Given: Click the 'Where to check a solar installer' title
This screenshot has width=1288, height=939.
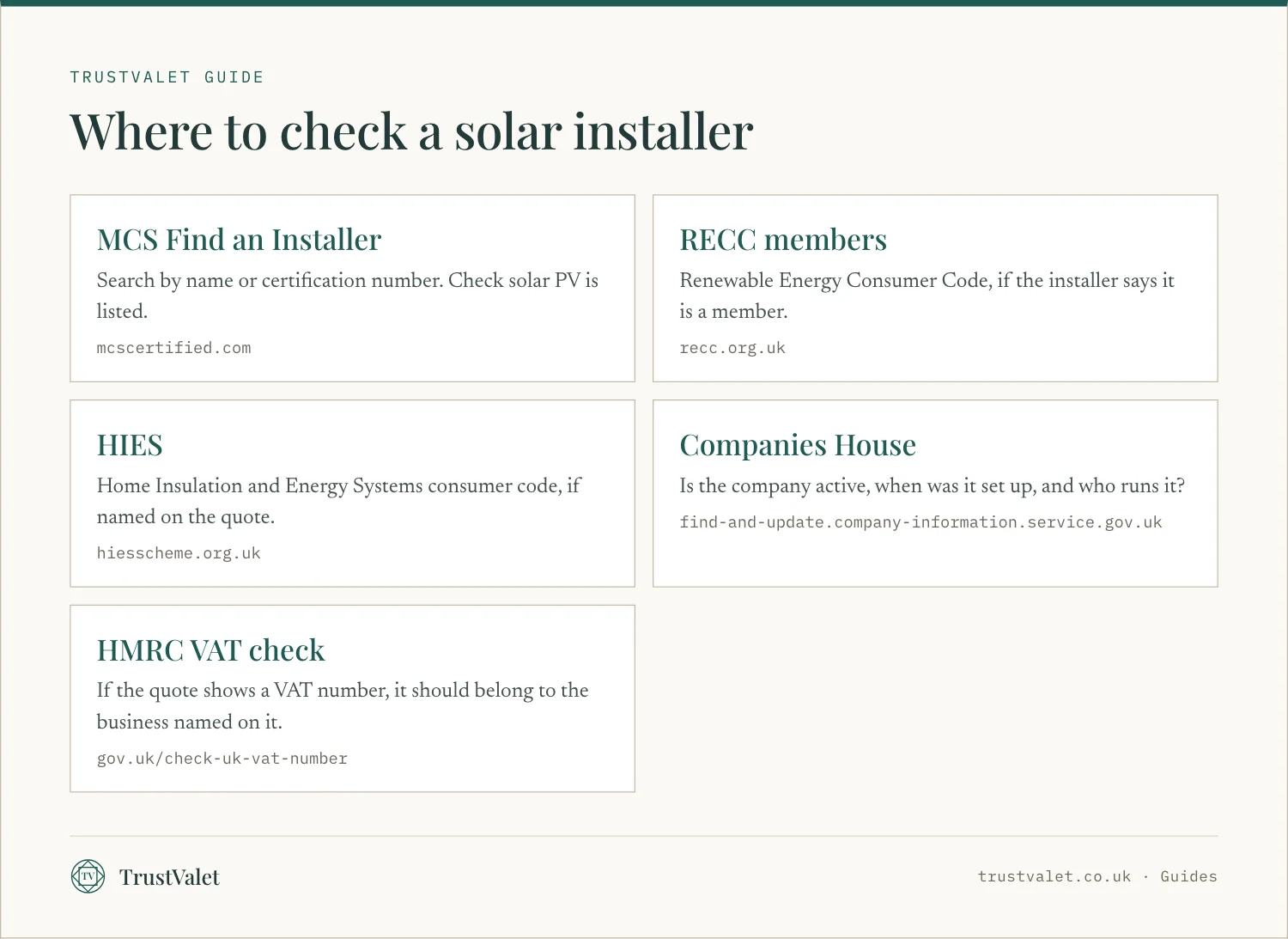Looking at the screenshot, I should click(411, 132).
